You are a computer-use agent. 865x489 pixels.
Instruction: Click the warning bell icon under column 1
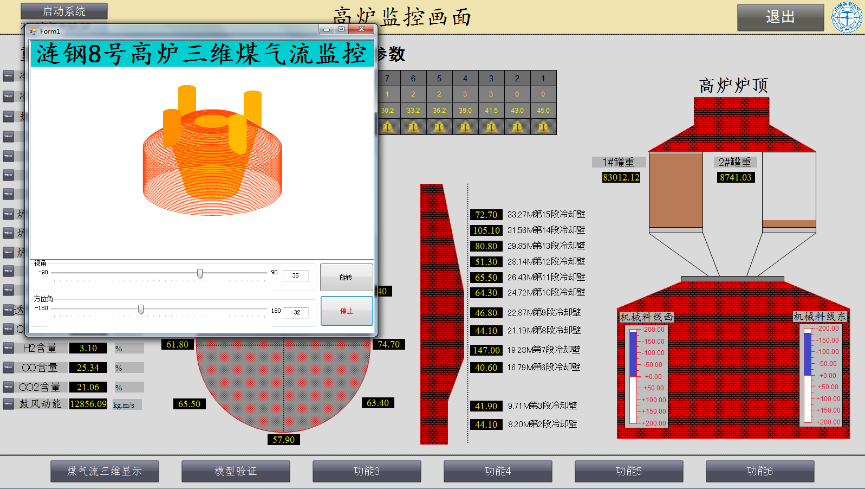[x=543, y=127]
